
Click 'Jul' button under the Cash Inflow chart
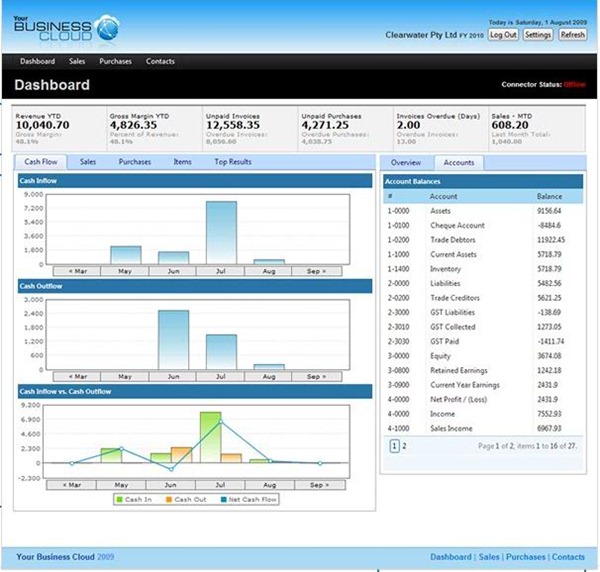click(220, 271)
